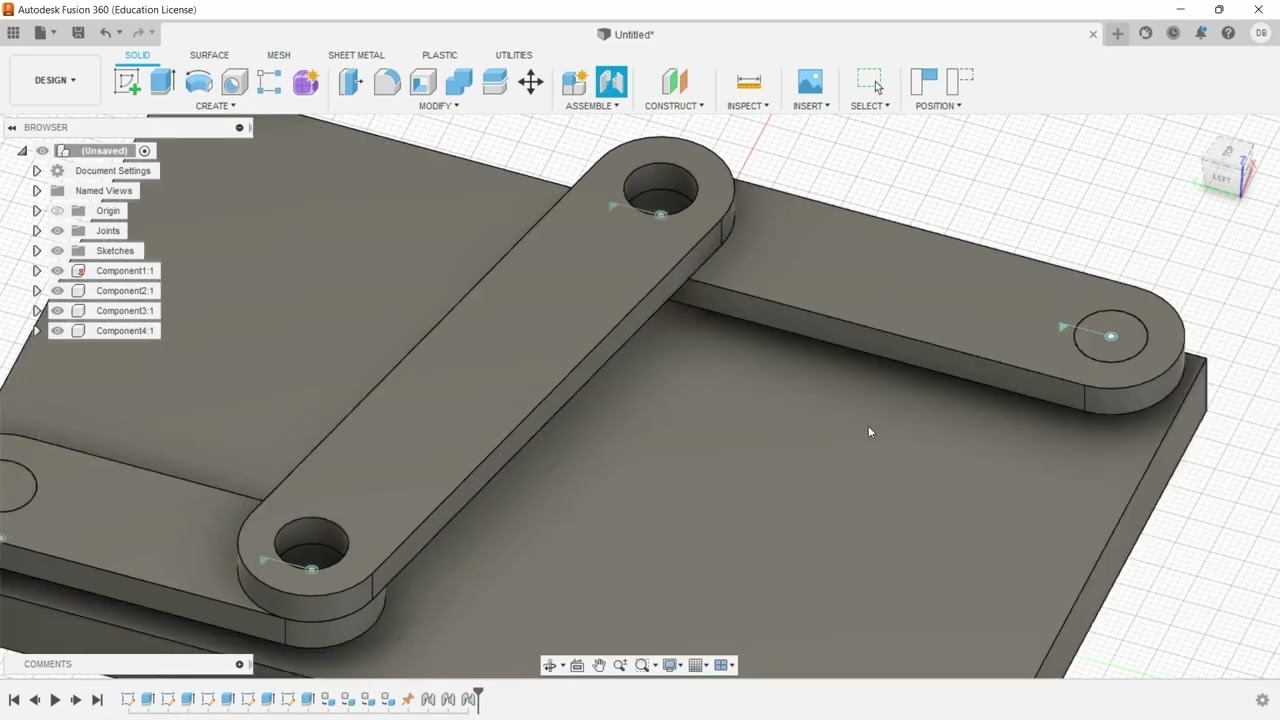This screenshot has width=1280, height=720.
Task: Switch to the SHEET METAL tab
Action: 356,55
